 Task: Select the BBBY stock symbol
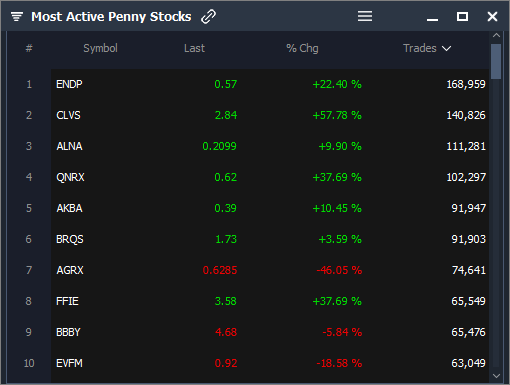68,332
